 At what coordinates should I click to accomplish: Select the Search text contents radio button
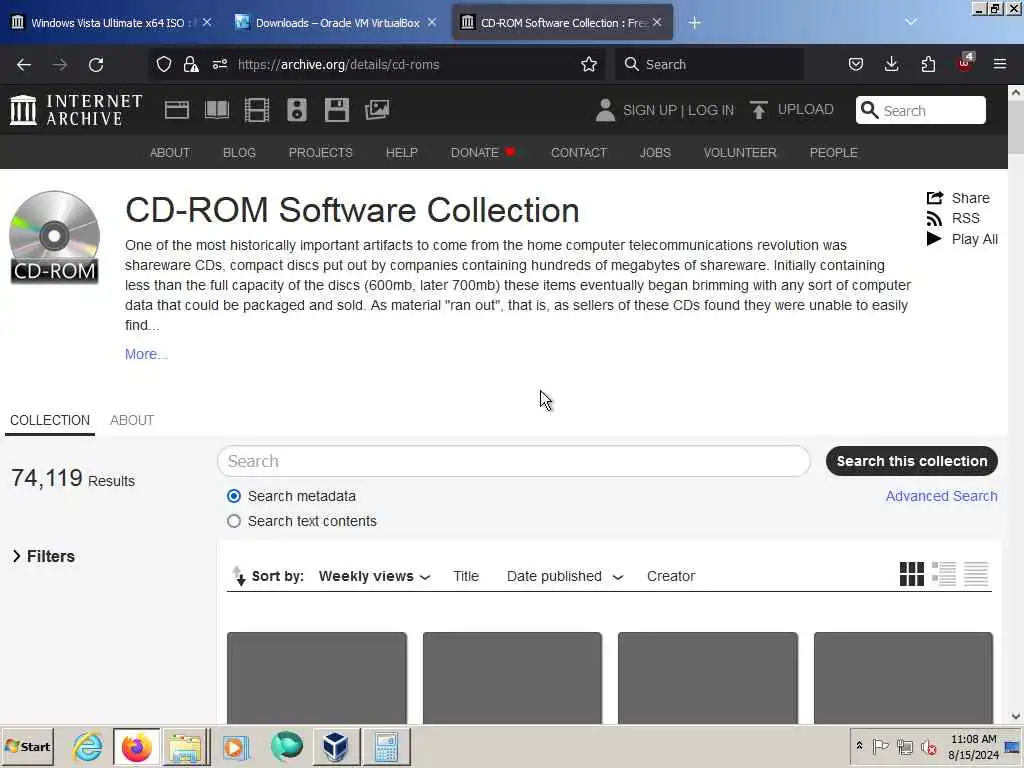[234, 521]
